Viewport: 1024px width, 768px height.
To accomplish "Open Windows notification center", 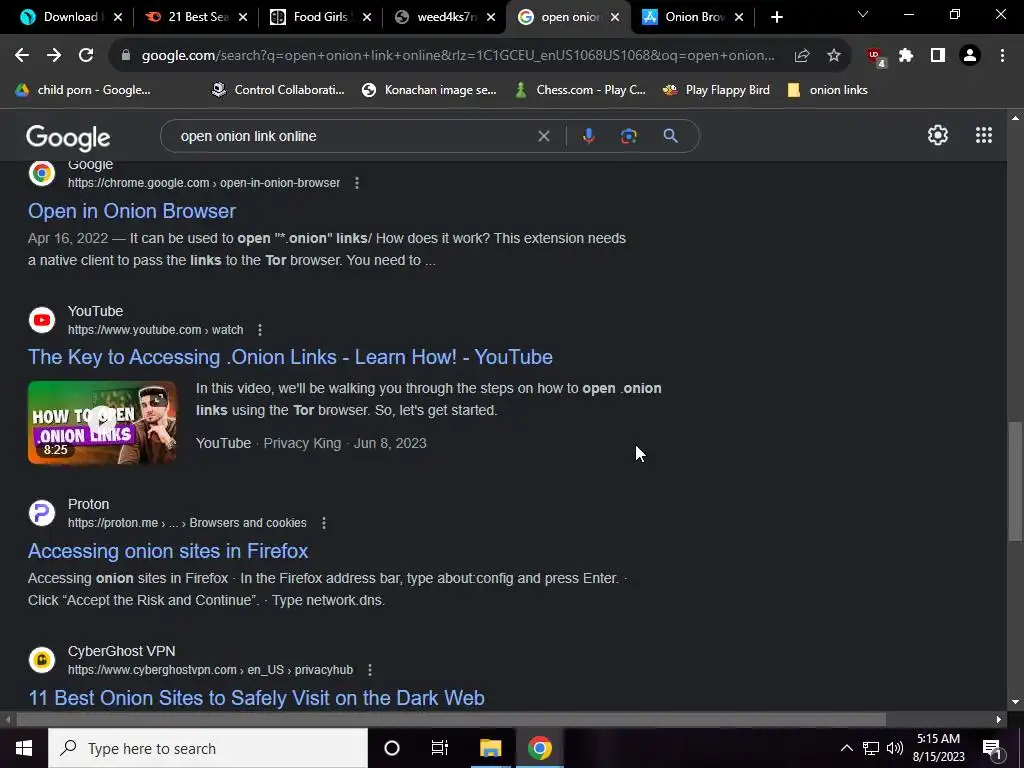I will [x=992, y=748].
